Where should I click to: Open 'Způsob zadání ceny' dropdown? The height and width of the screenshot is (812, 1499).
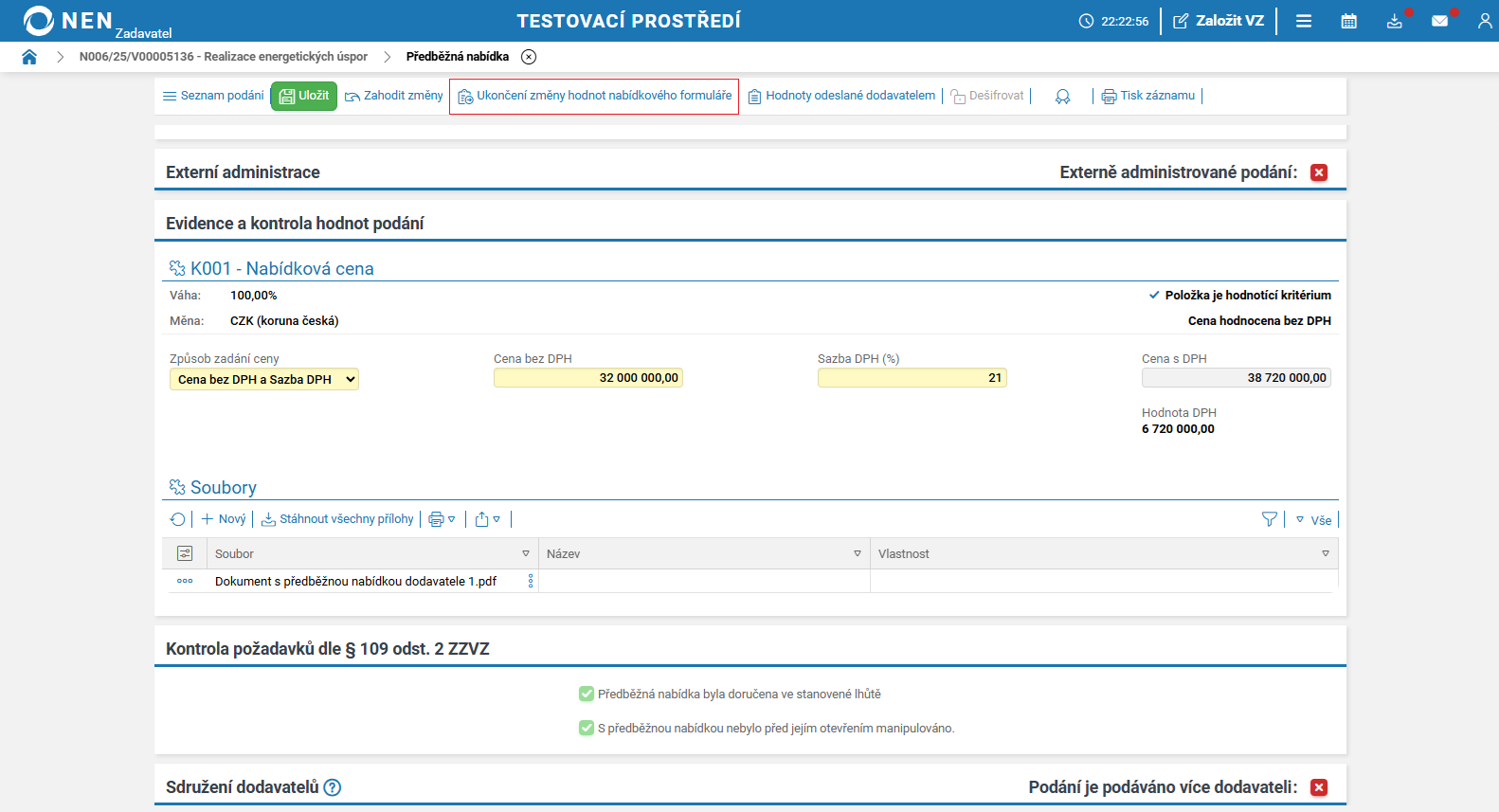263,379
